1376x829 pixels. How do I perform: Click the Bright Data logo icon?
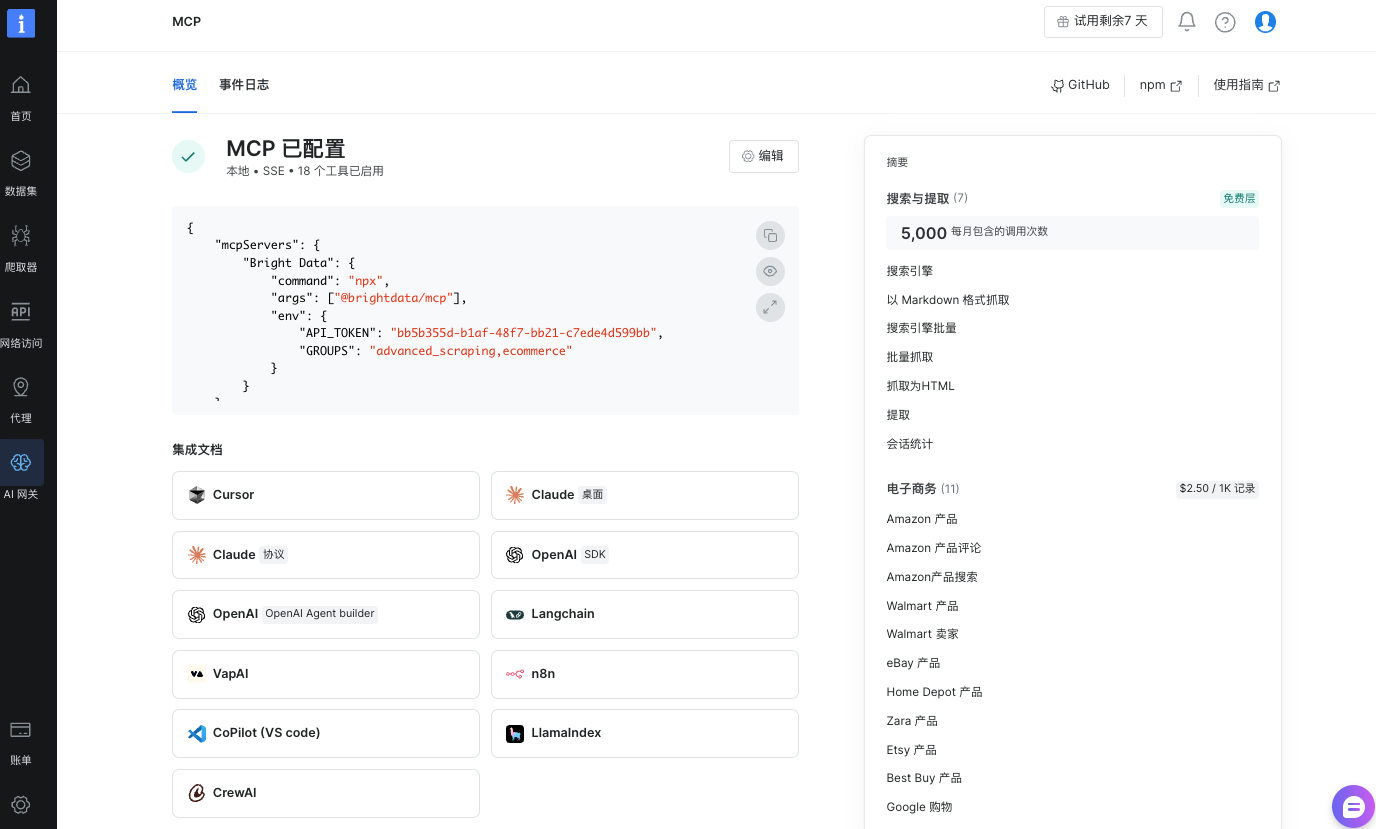click(x=21, y=23)
